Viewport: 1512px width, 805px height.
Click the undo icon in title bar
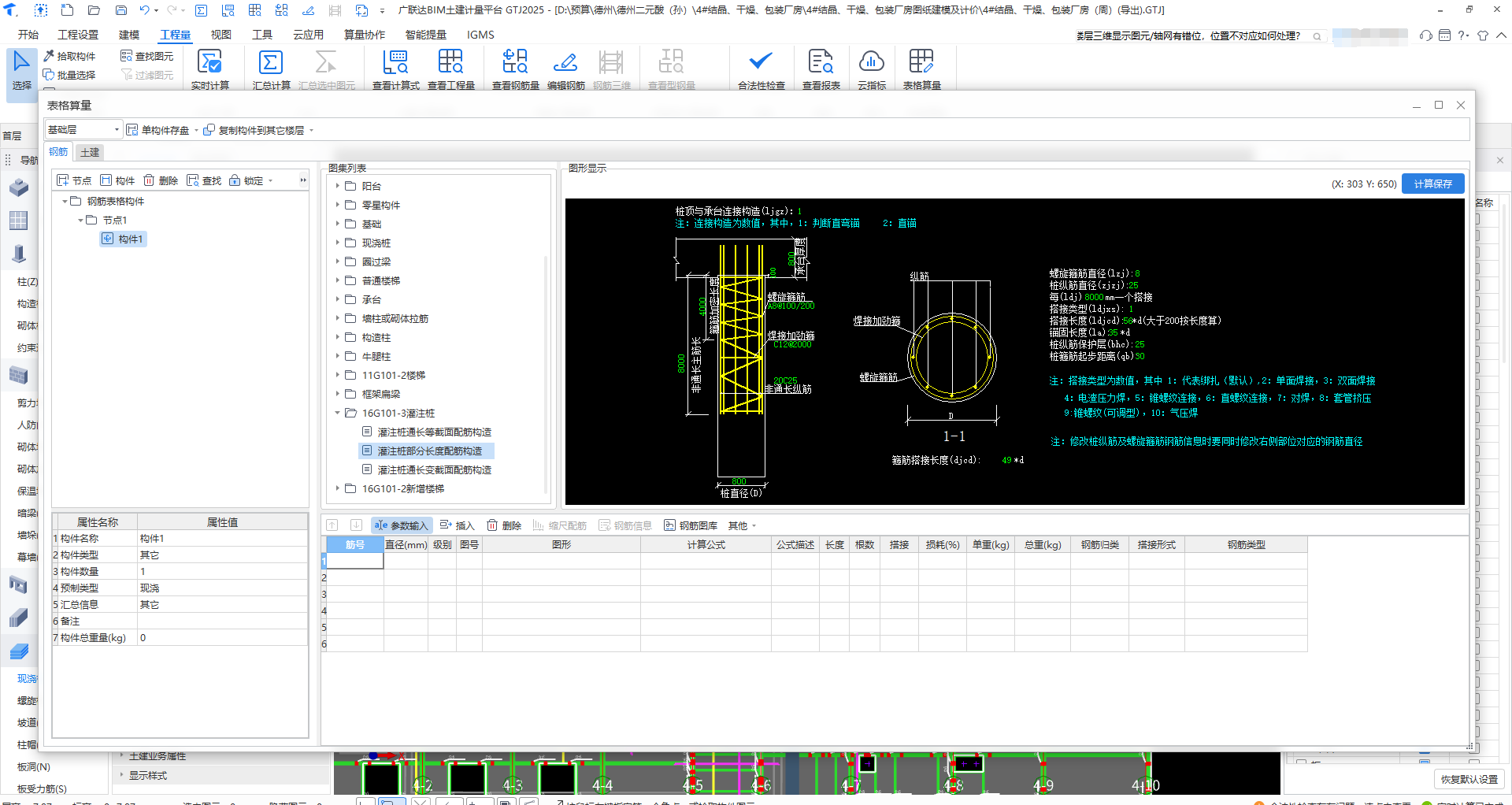click(x=144, y=10)
